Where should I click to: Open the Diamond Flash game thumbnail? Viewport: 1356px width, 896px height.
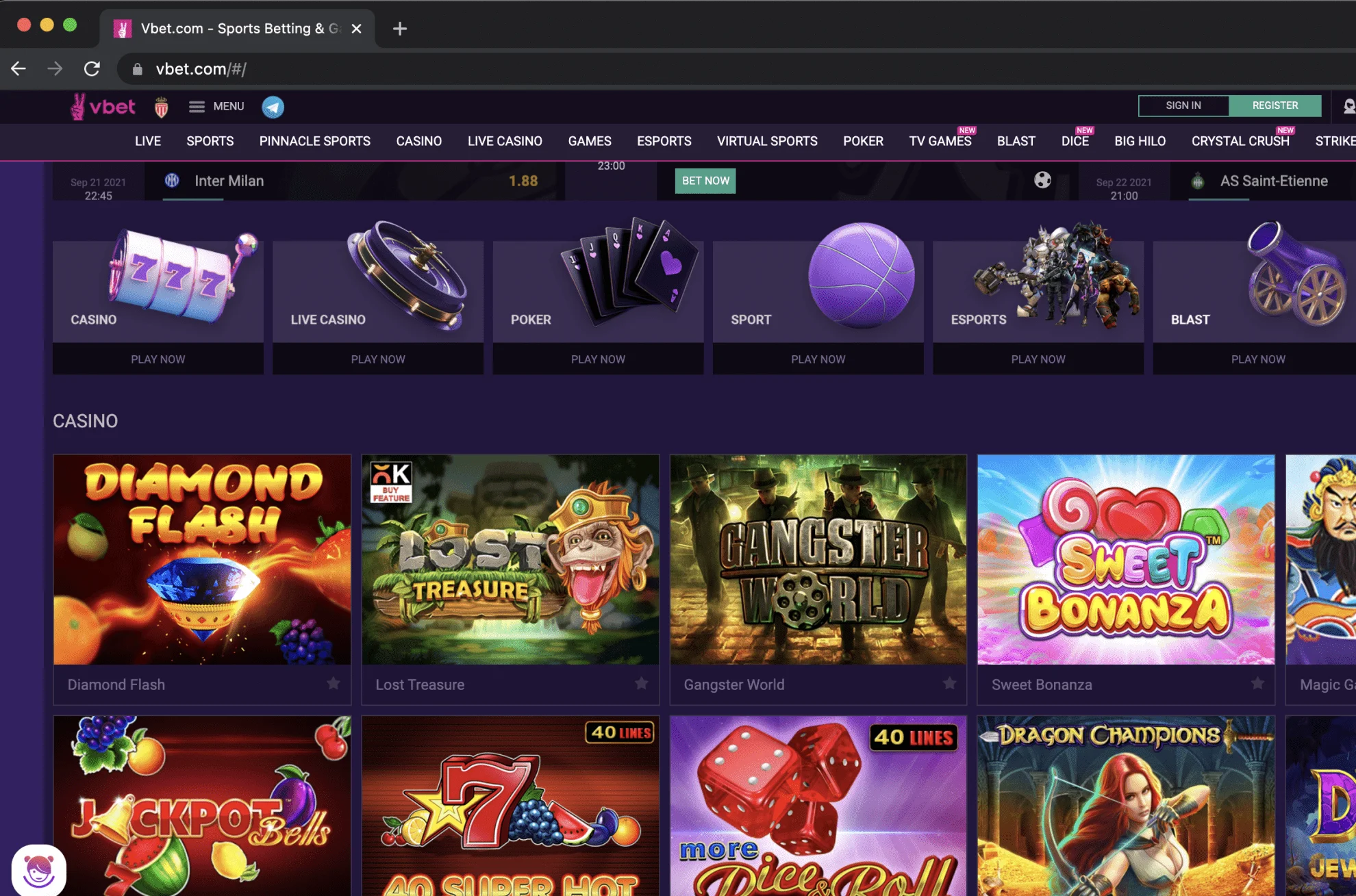click(202, 559)
